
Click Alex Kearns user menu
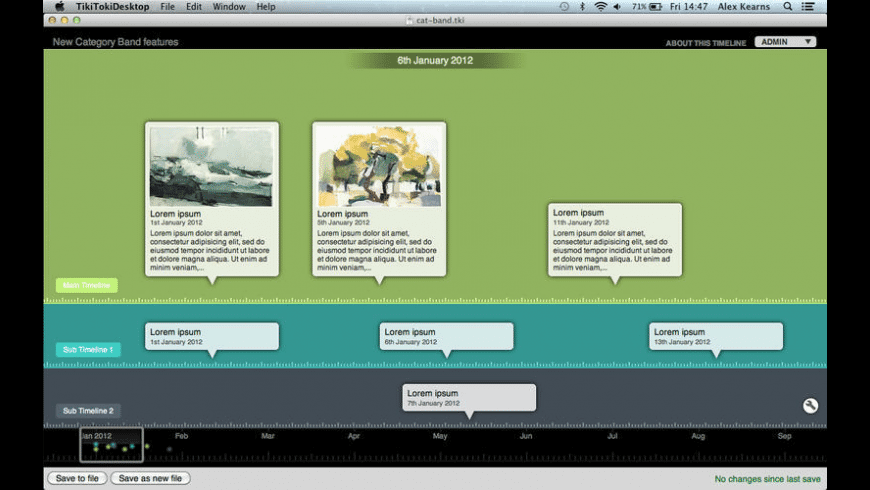(x=743, y=7)
